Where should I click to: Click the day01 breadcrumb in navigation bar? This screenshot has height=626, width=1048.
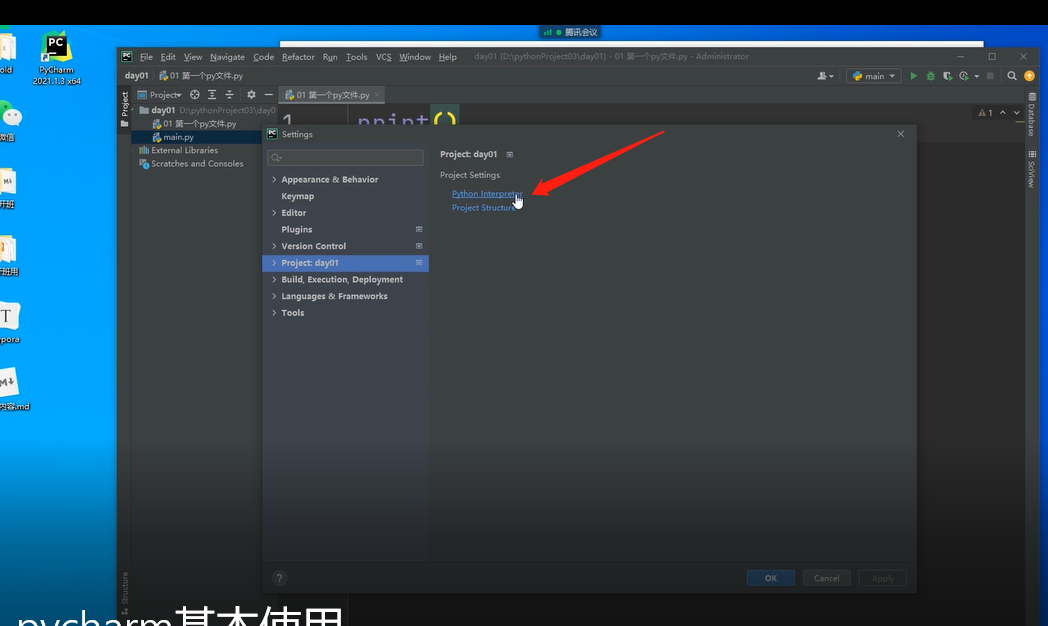(x=136, y=76)
